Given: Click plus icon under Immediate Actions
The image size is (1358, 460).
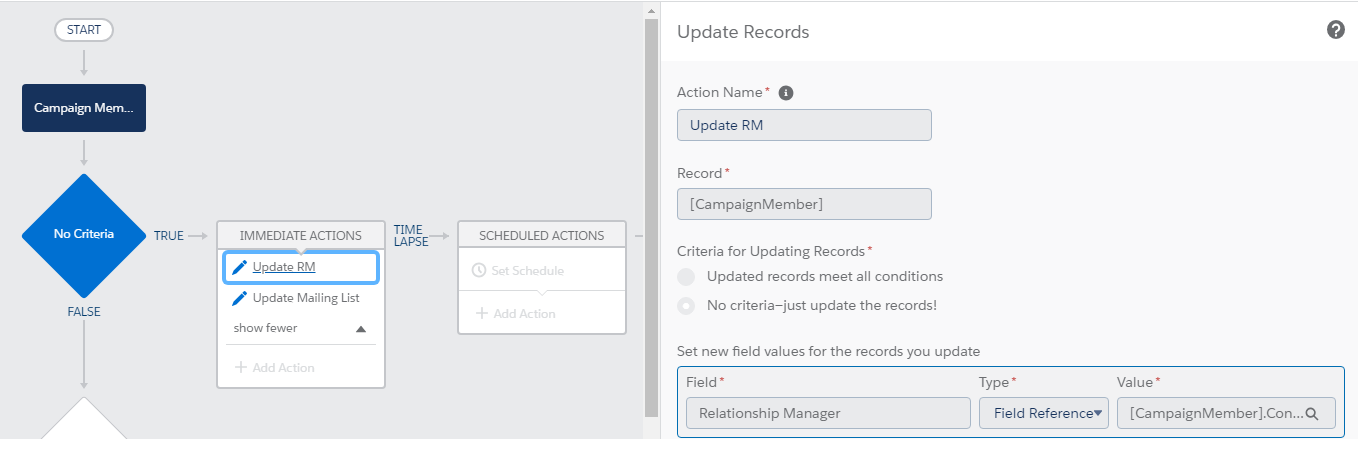Looking at the screenshot, I should (x=240, y=367).
